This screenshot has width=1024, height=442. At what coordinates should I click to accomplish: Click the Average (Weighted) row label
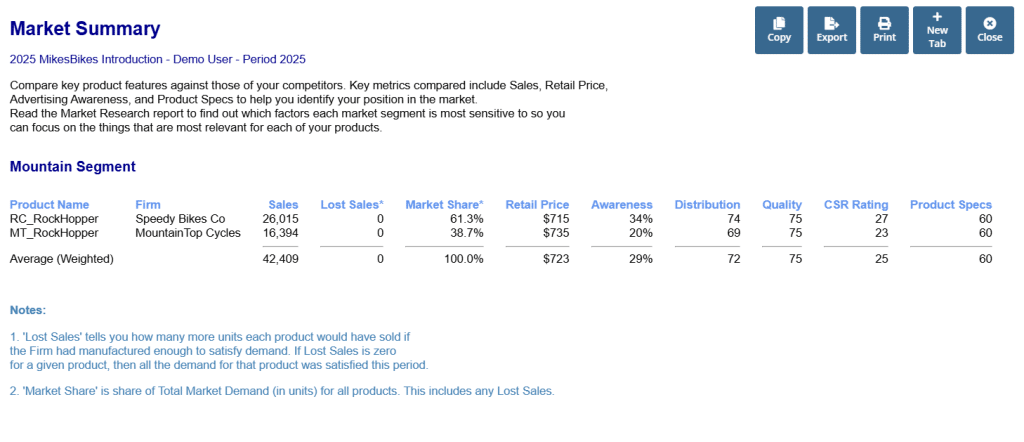(x=61, y=259)
